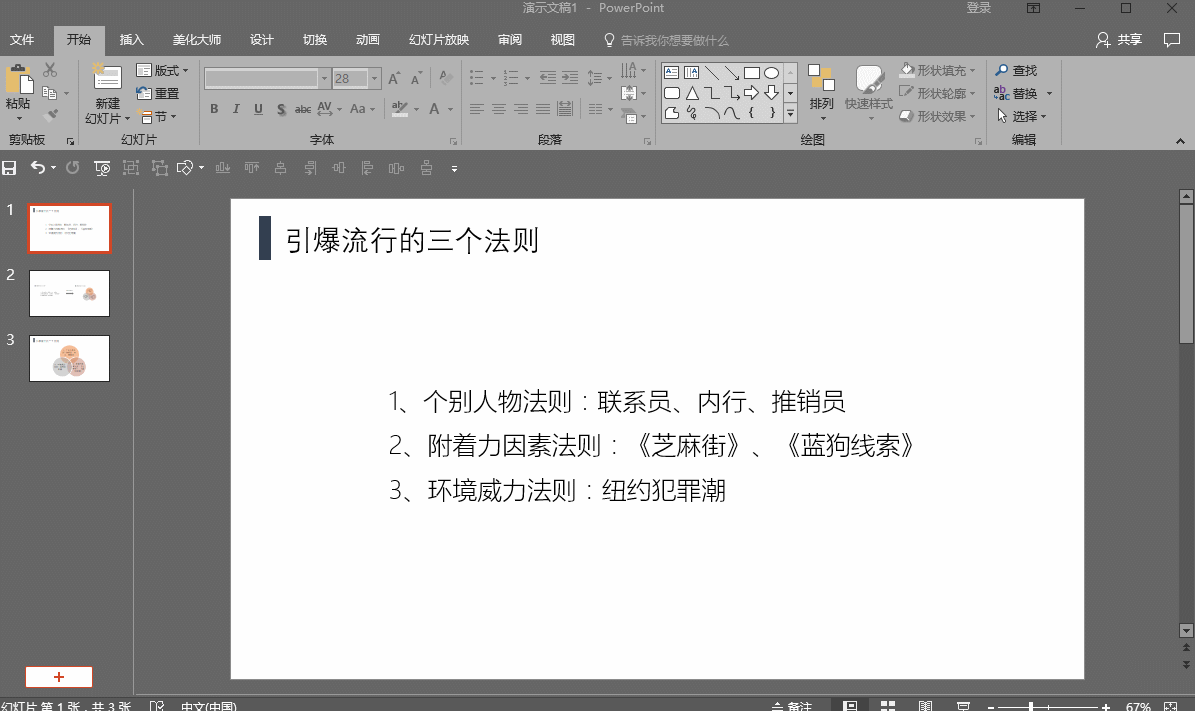The width and height of the screenshot is (1195, 711).
Task: Switch to the 插入 ribbon tab
Action: (131, 40)
